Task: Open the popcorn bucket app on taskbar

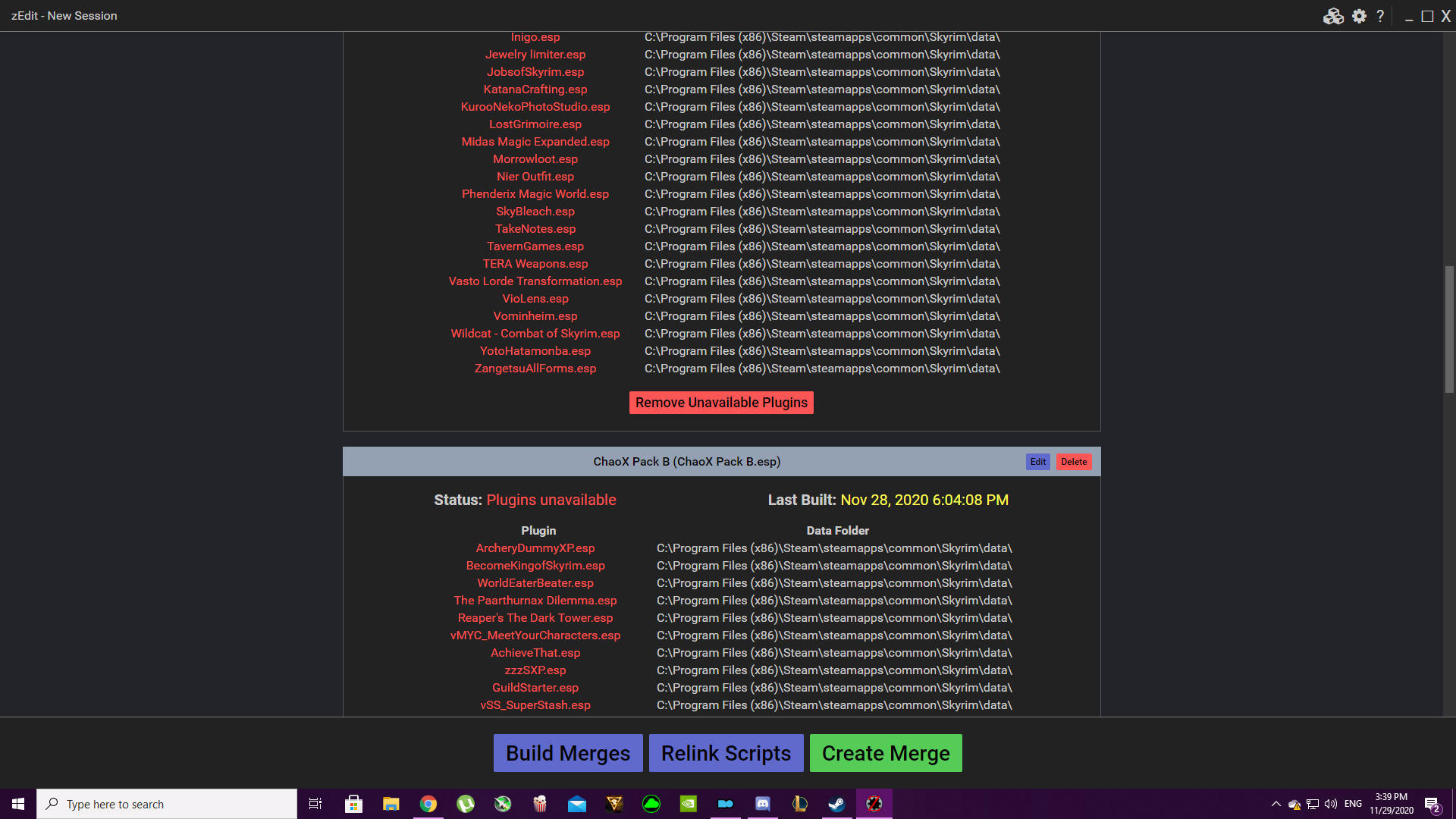Action: click(540, 804)
